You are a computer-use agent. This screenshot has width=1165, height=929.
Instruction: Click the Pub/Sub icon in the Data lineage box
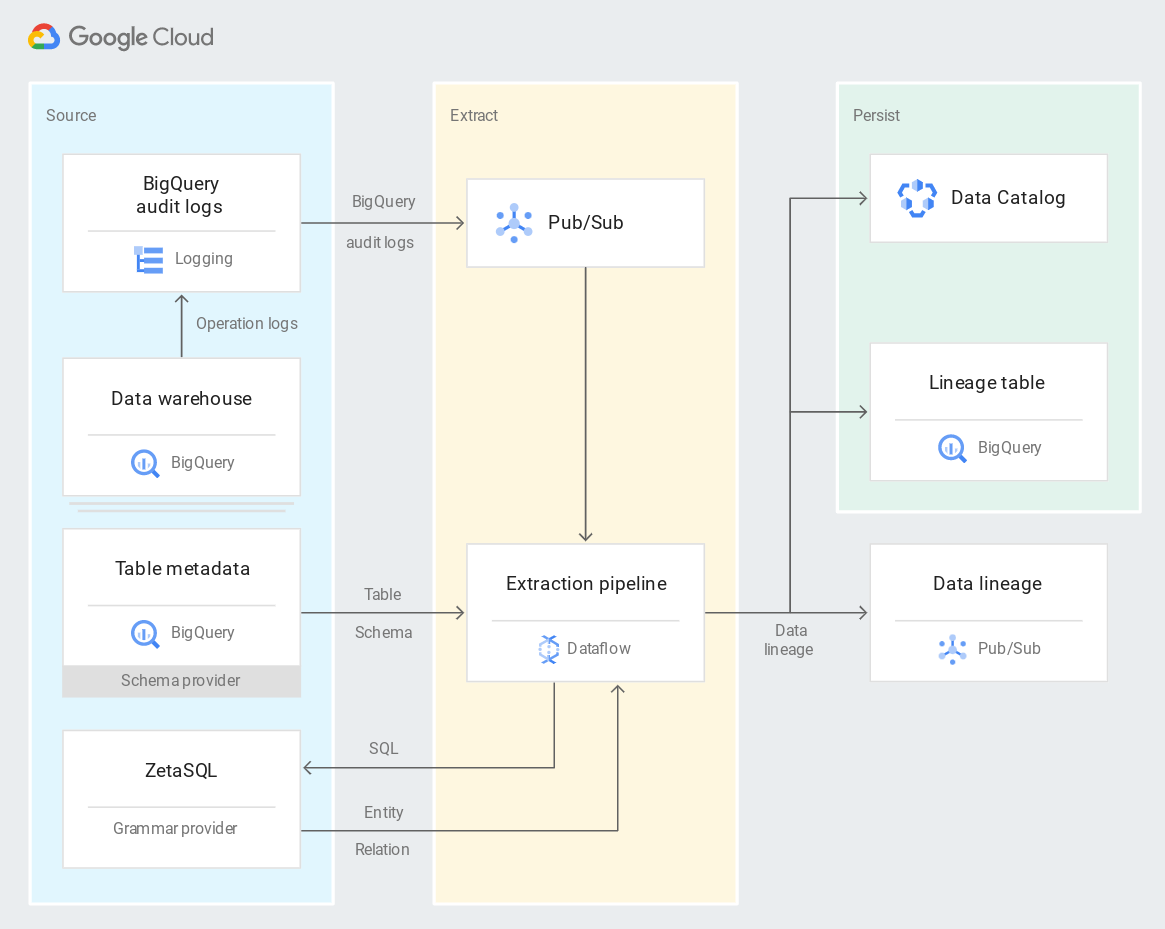(x=951, y=649)
